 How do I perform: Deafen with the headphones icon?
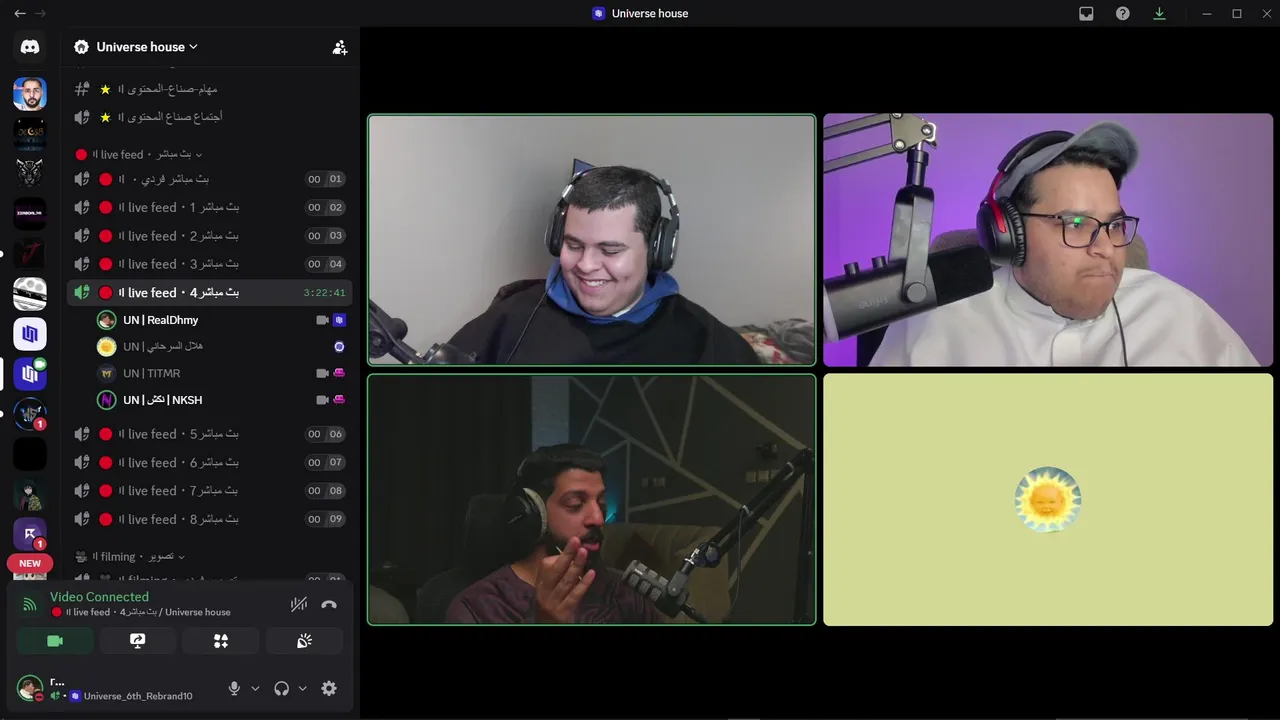tap(282, 688)
